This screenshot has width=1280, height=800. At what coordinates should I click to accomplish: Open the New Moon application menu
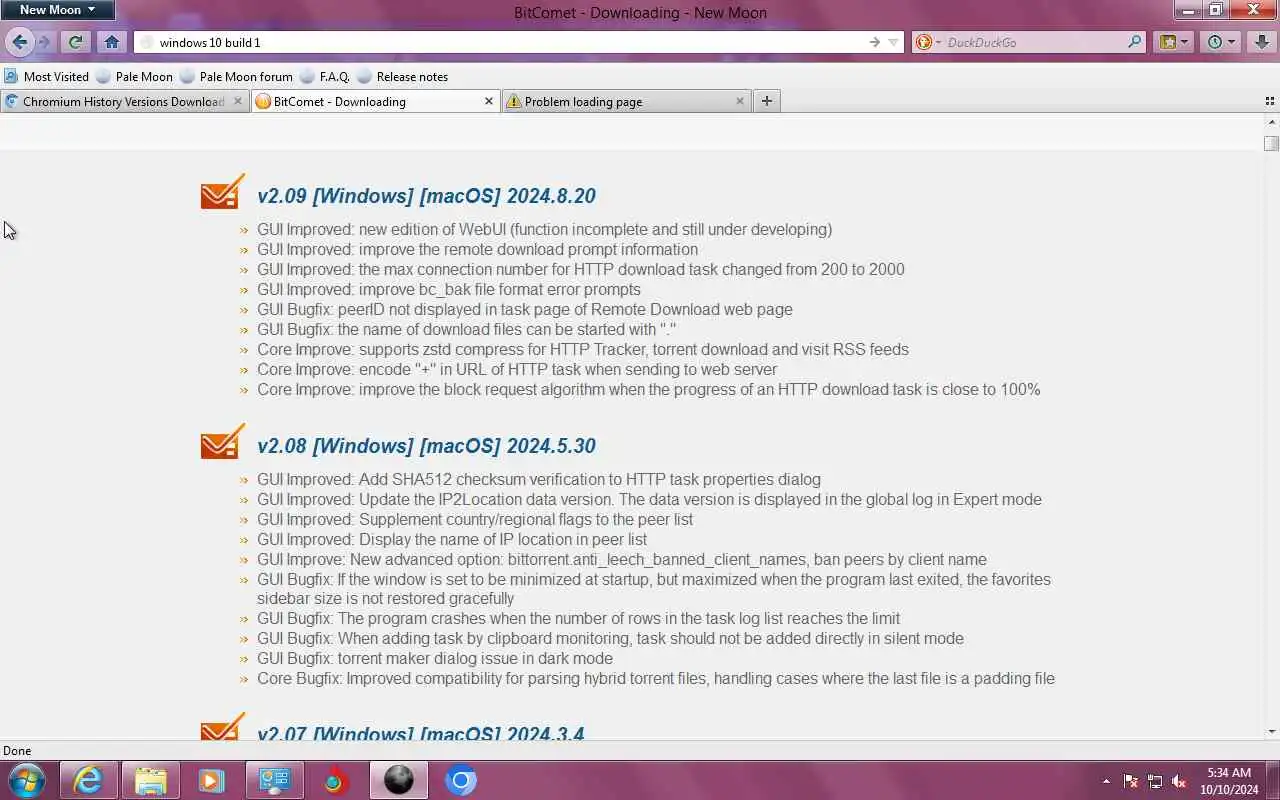57,10
